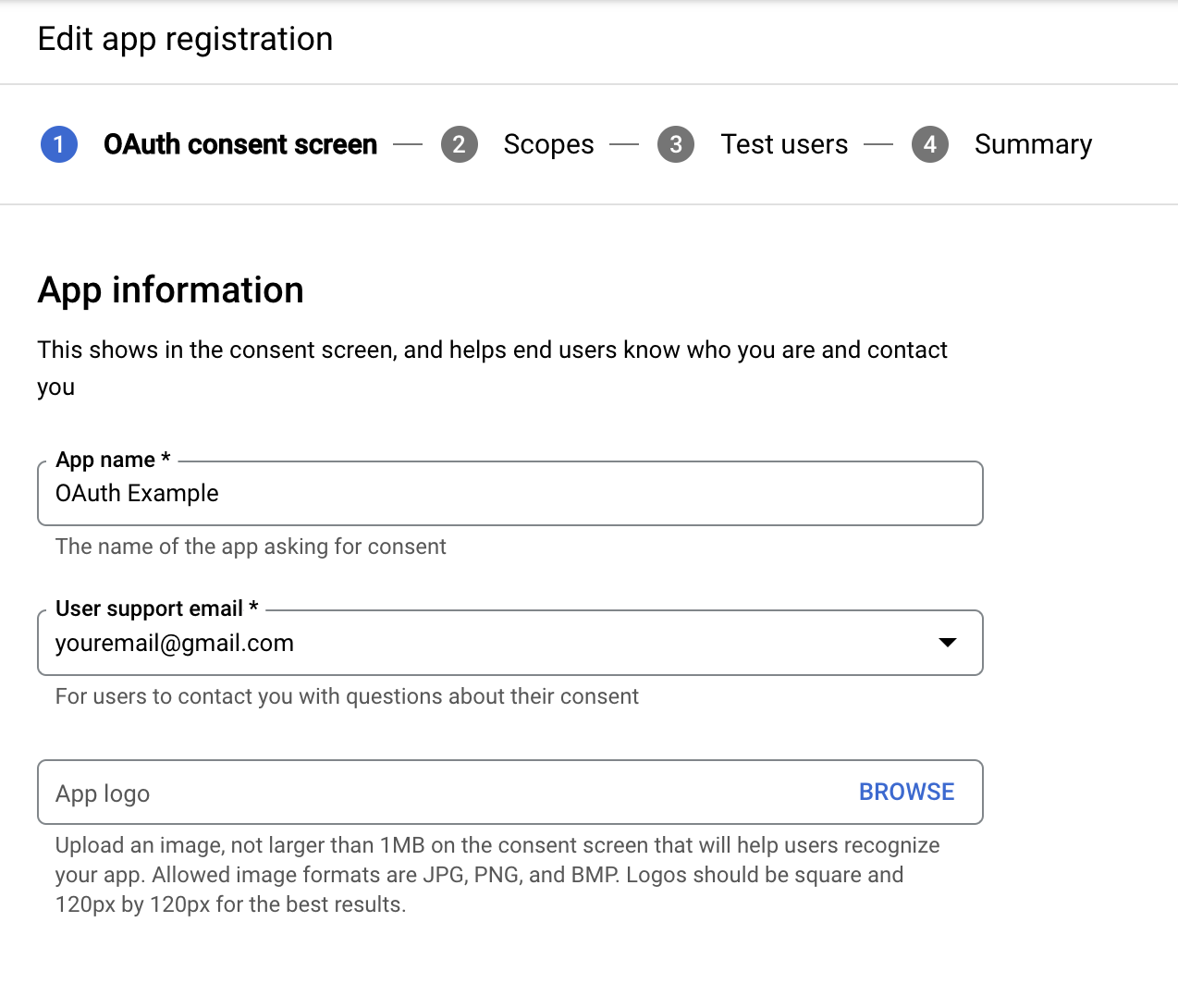Click inside the App name field

pyautogui.click(x=509, y=493)
